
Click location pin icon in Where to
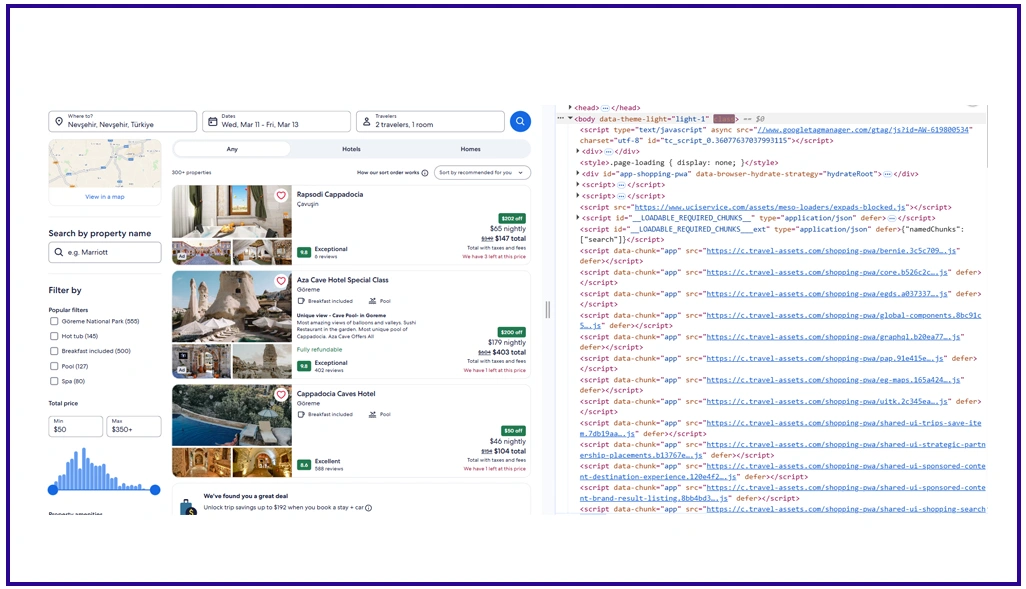coord(59,122)
